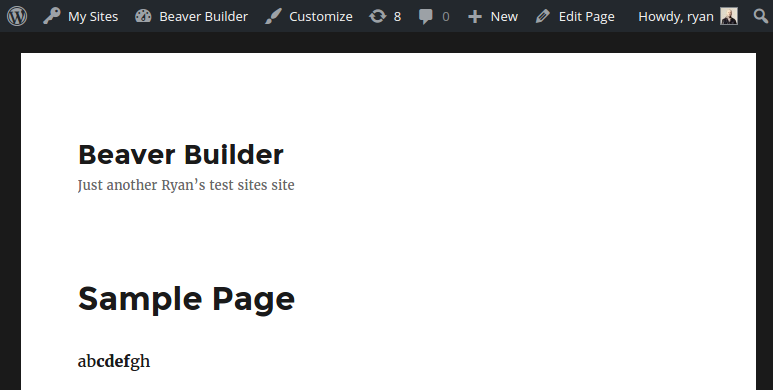Click the dashboard gauge icon

(x=143, y=16)
